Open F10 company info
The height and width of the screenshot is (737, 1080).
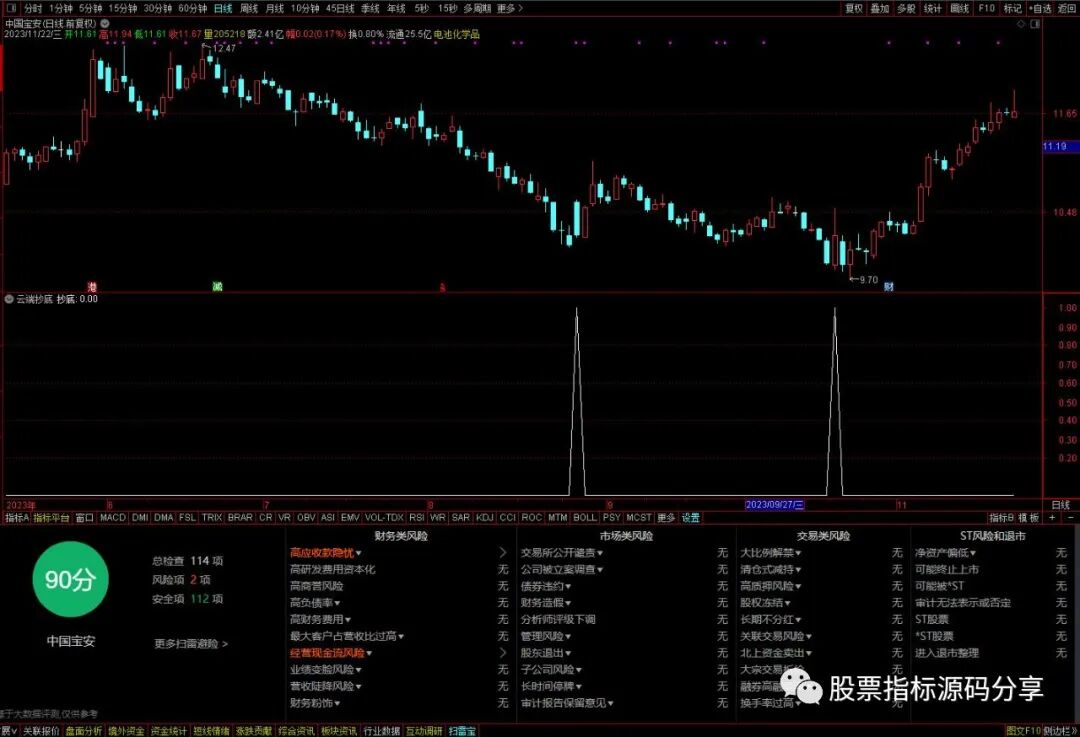pos(986,8)
